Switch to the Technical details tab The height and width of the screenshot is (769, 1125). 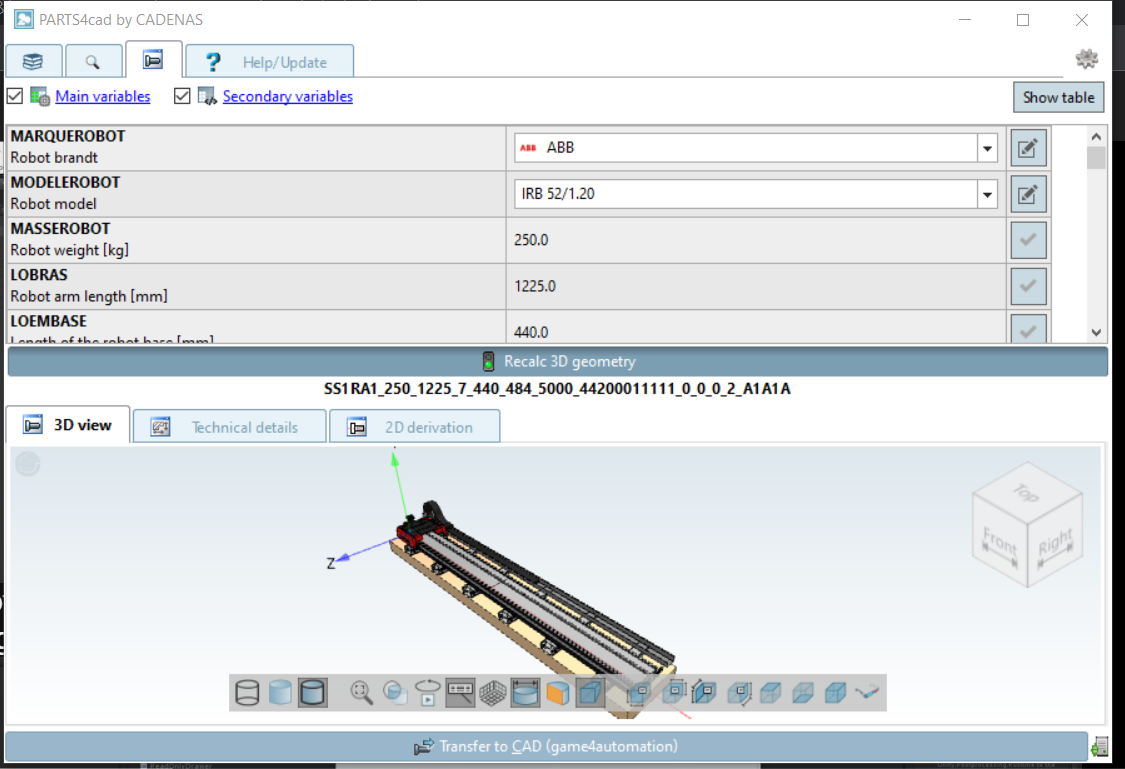point(230,427)
